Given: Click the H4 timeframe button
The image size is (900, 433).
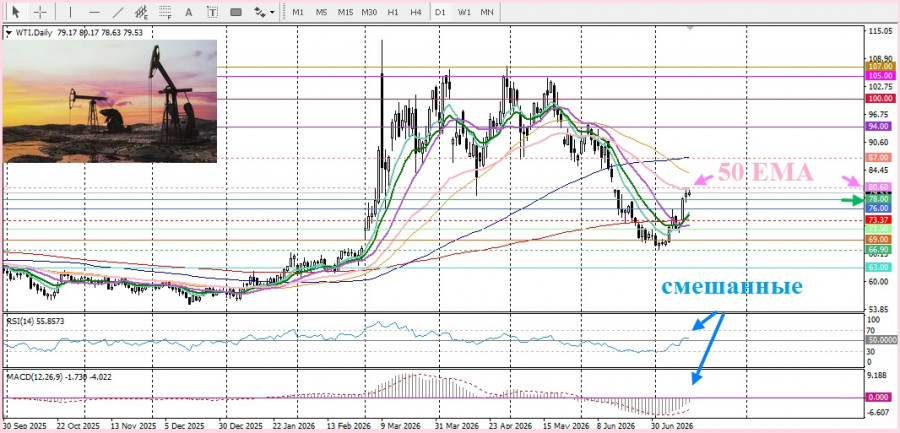Looking at the screenshot, I should coord(416,11).
